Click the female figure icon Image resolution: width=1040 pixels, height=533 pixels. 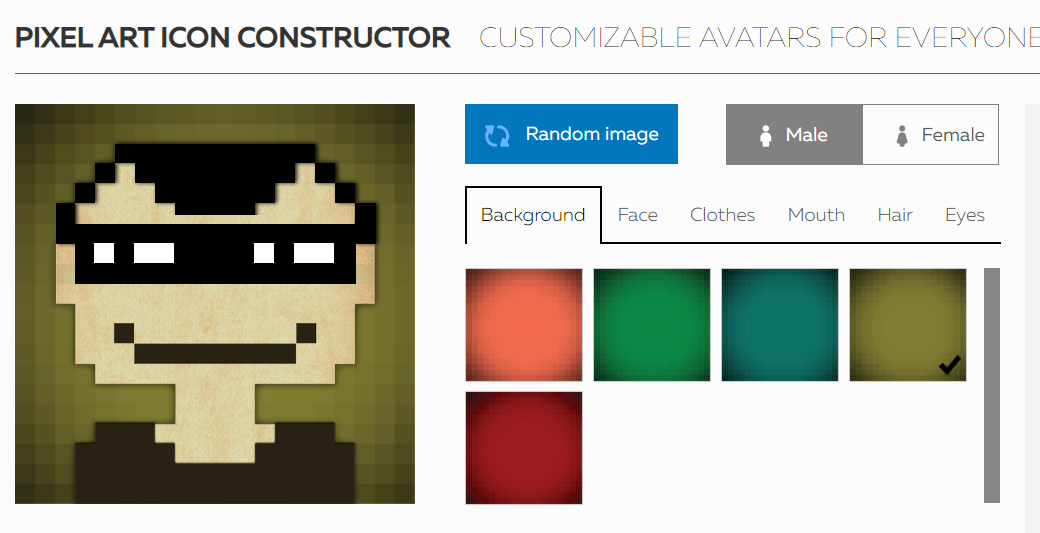[x=901, y=135]
